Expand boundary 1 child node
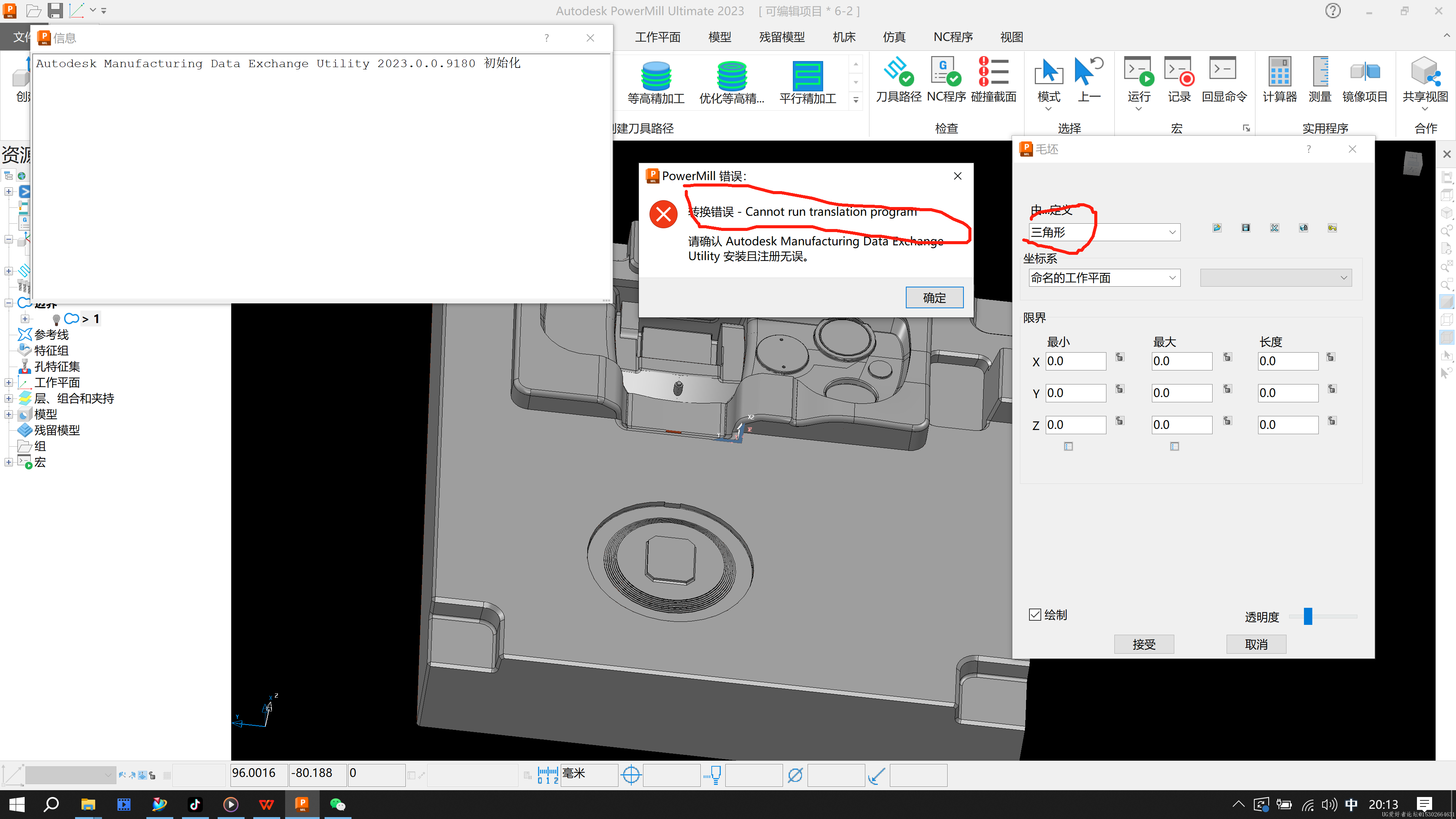 [25, 319]
